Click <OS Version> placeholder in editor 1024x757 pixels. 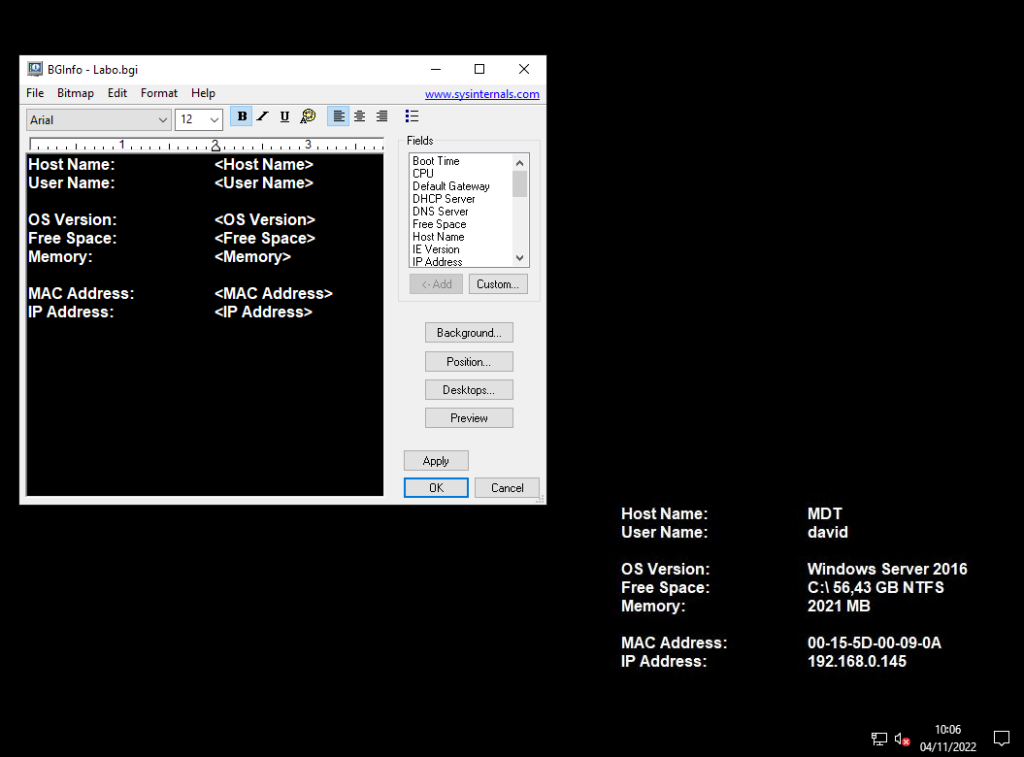tap(264, 220)
